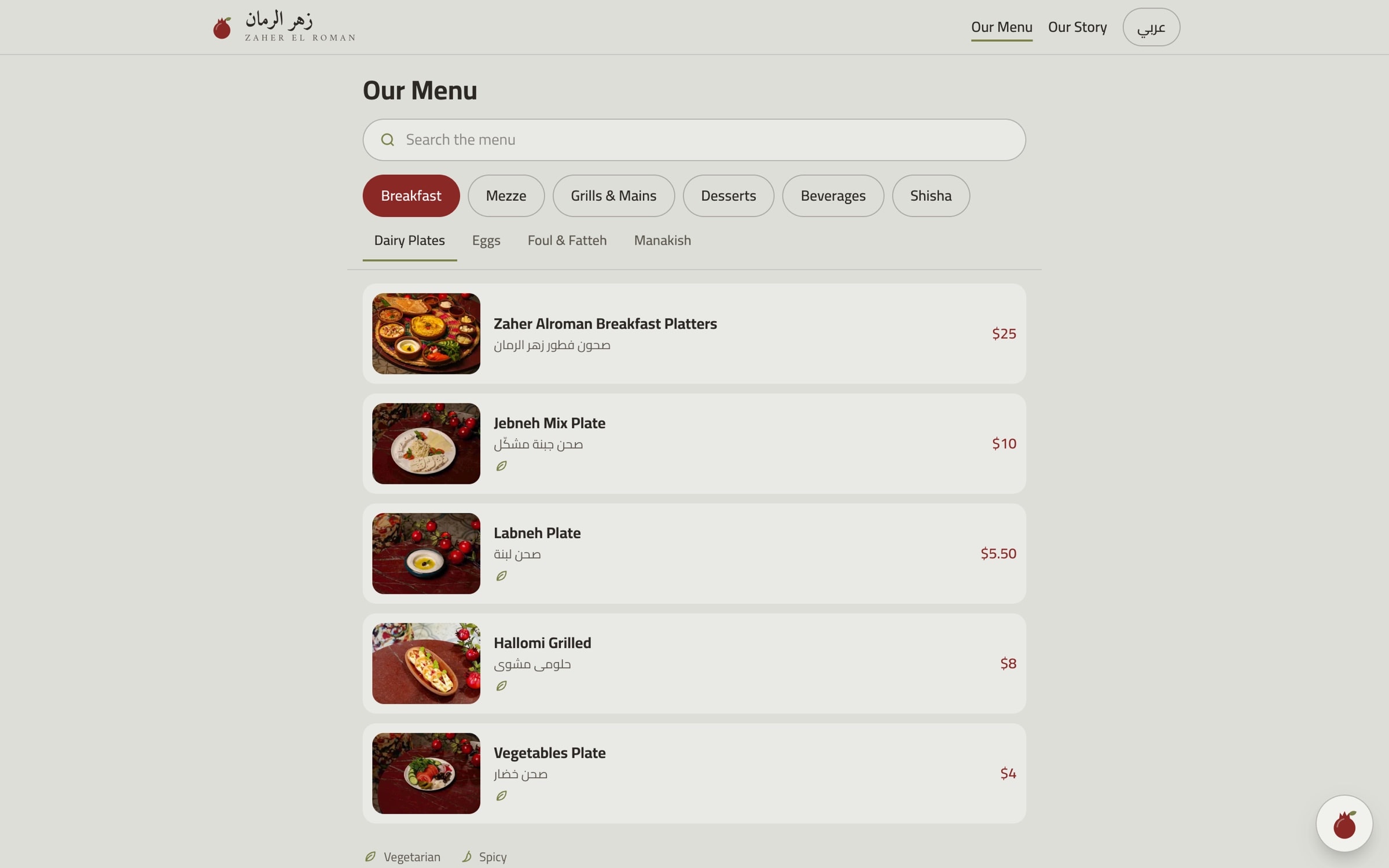The width and height of the screenshot is (1389, 868).
Task: Select the Grills & Mains category
Action: tap(613, 196)
